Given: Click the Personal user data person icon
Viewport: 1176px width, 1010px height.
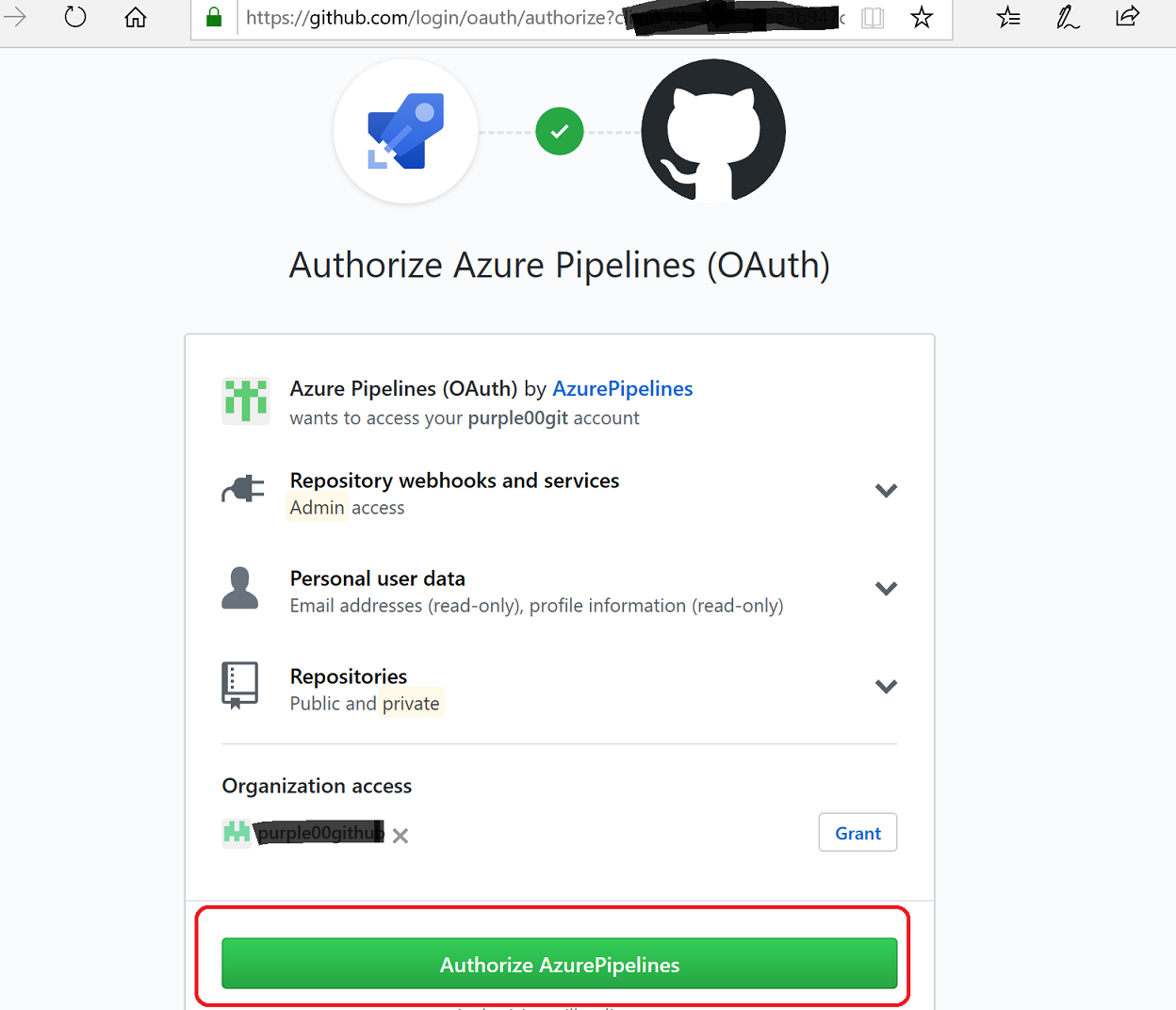Looking at the screenshot, I should [x=240, y=588].
